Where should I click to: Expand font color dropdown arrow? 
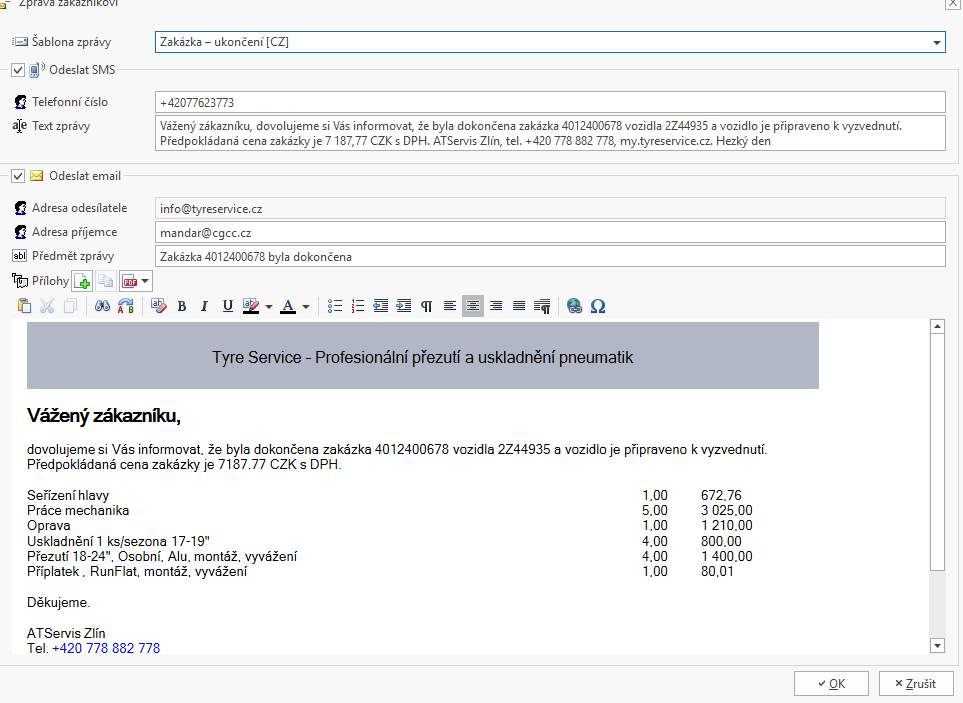[306, 306]
